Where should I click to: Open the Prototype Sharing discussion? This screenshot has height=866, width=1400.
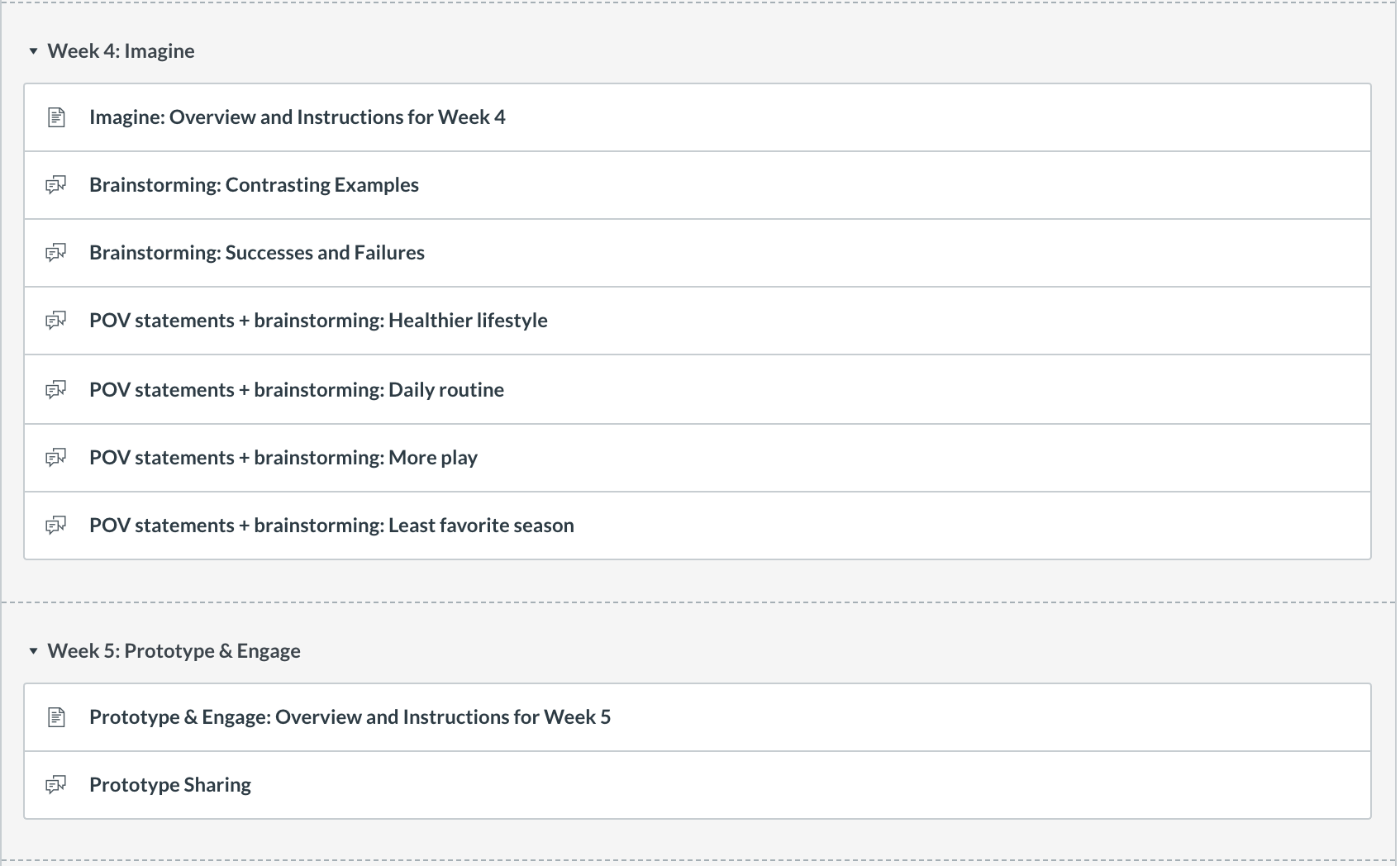pyautogui.click(x=170, y=785)
